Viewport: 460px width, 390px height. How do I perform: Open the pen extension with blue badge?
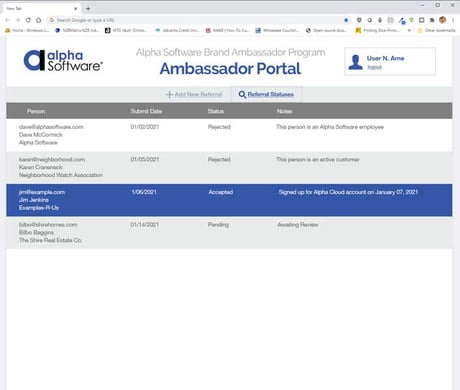tap(402, 20)
